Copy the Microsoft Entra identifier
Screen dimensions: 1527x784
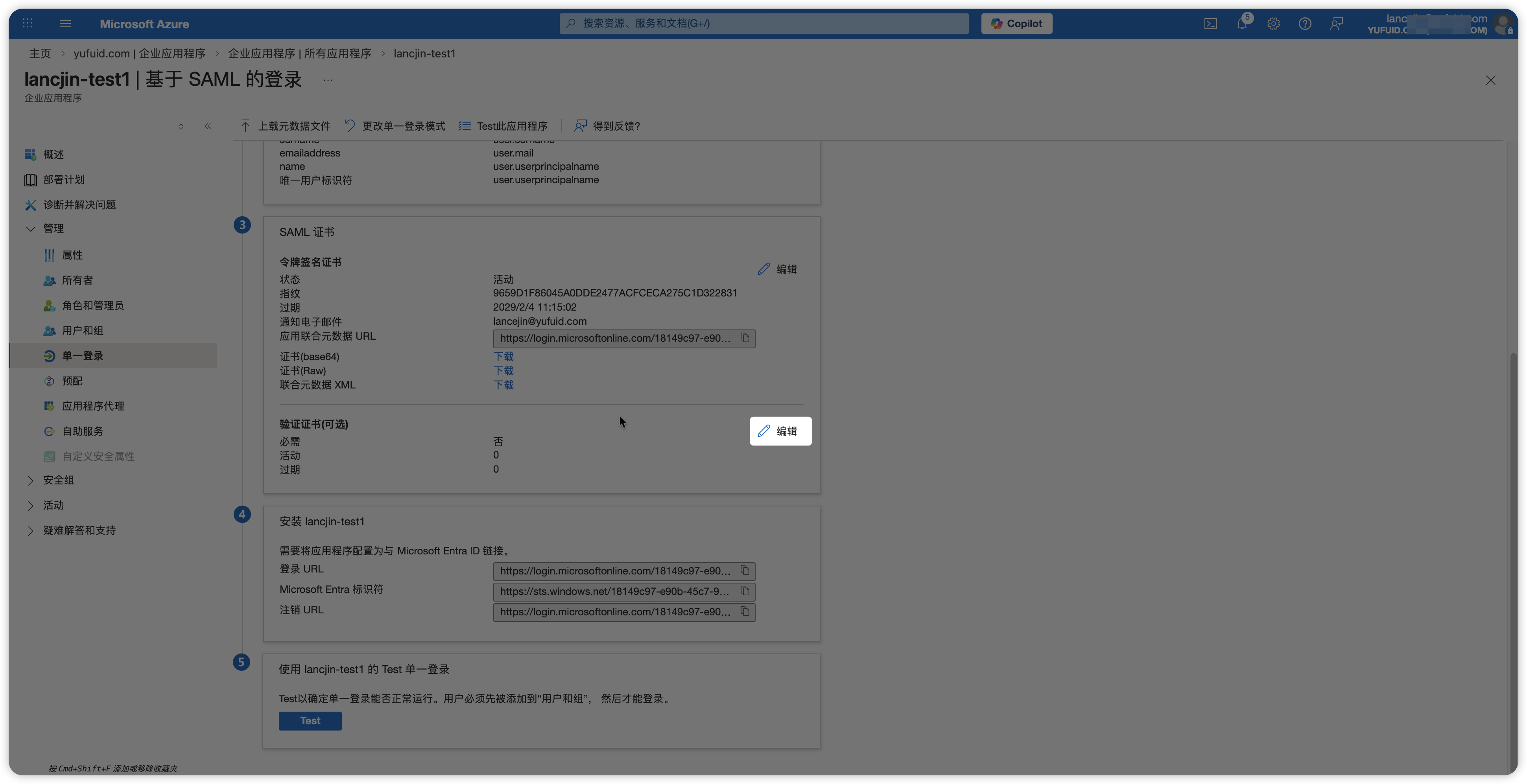[x=745, y=591]
